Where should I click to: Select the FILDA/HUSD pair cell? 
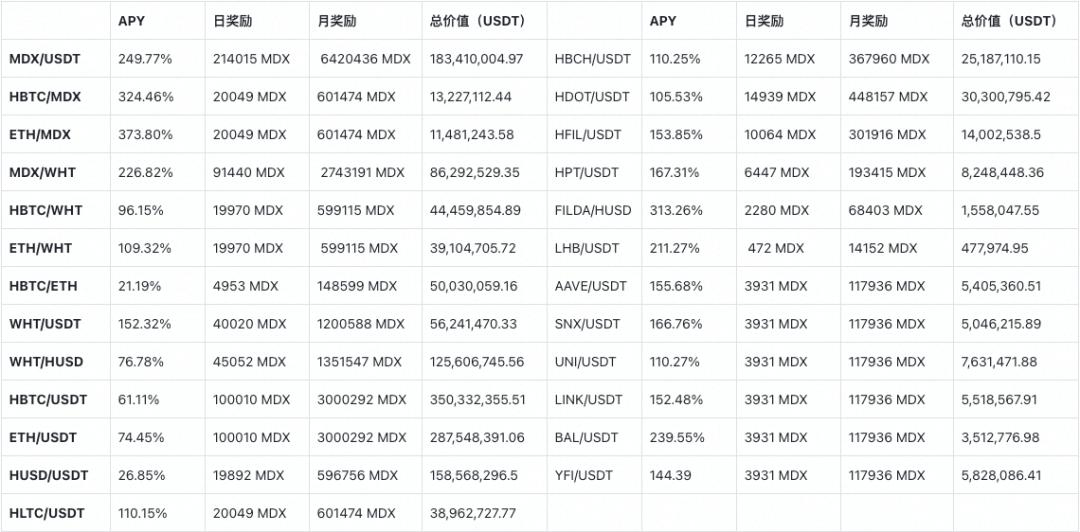pos(593,211)
